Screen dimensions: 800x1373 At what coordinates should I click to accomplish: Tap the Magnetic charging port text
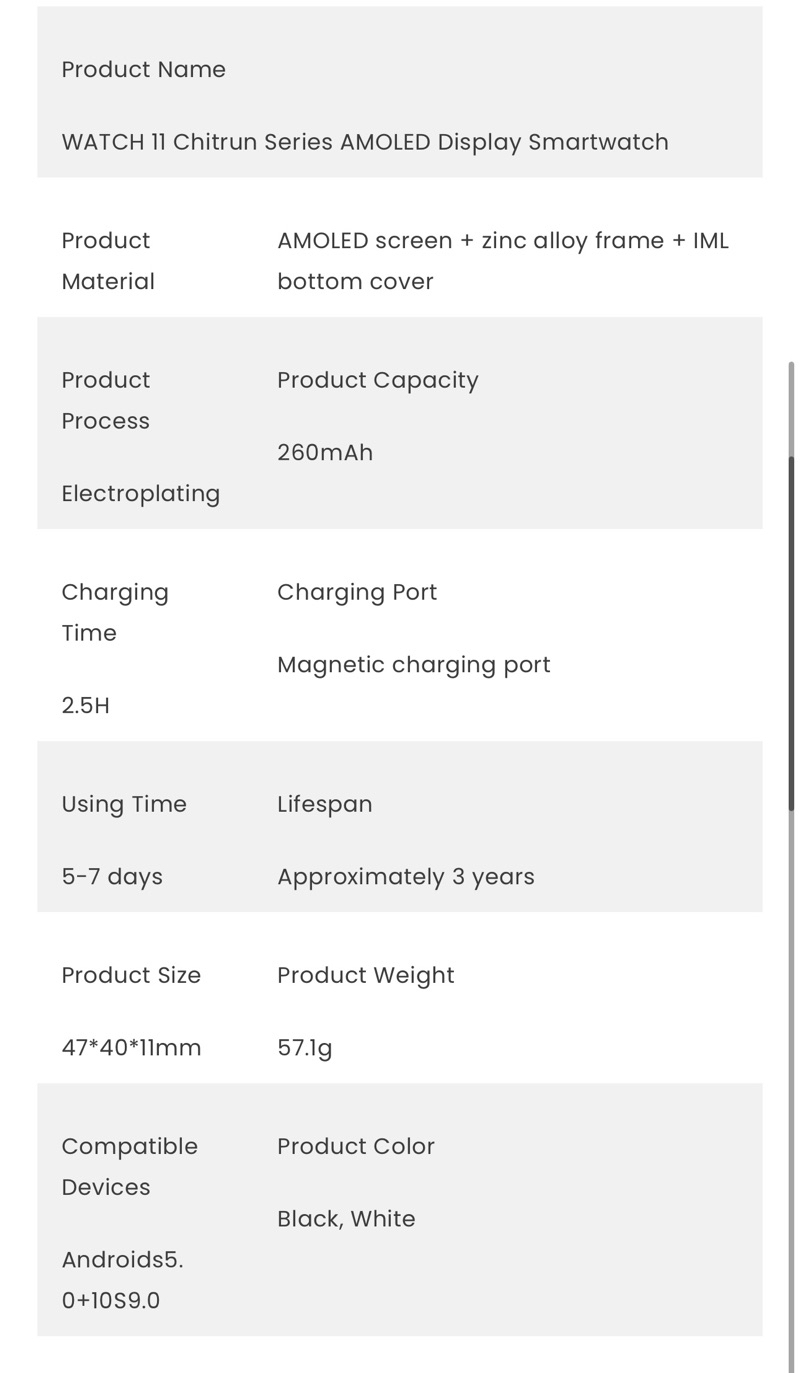[x=414, y=665]
